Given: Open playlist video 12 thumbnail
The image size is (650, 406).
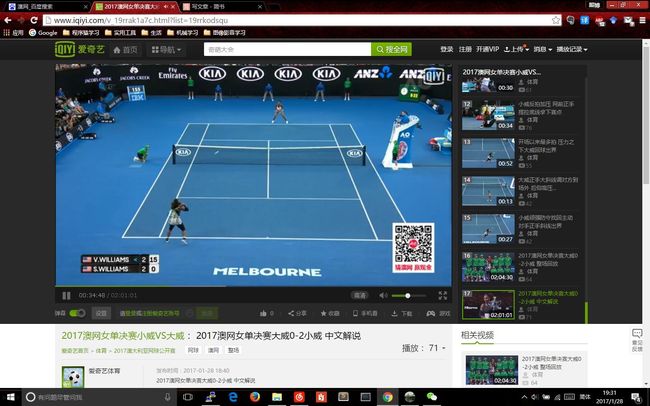Looking at the screenshot, I should (488, 115).
